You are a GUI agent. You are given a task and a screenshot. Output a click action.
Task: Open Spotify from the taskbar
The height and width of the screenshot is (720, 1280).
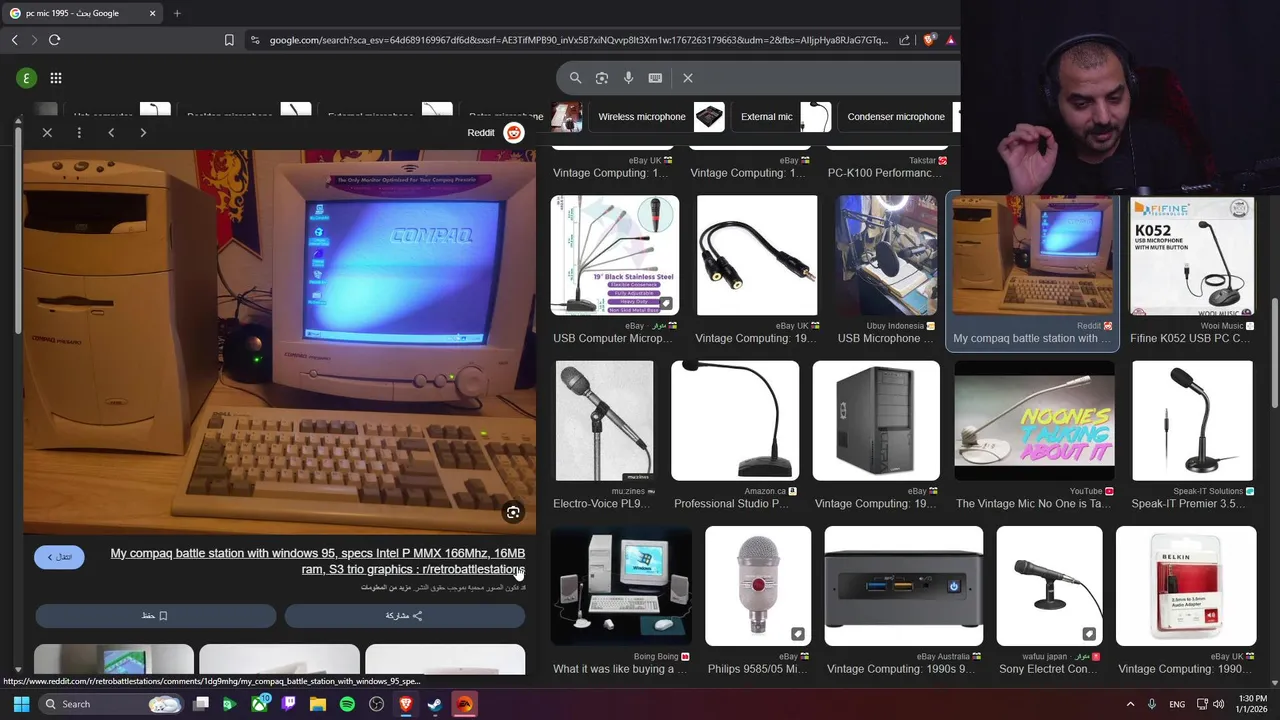pyautogui.click(x=347, y=704)
